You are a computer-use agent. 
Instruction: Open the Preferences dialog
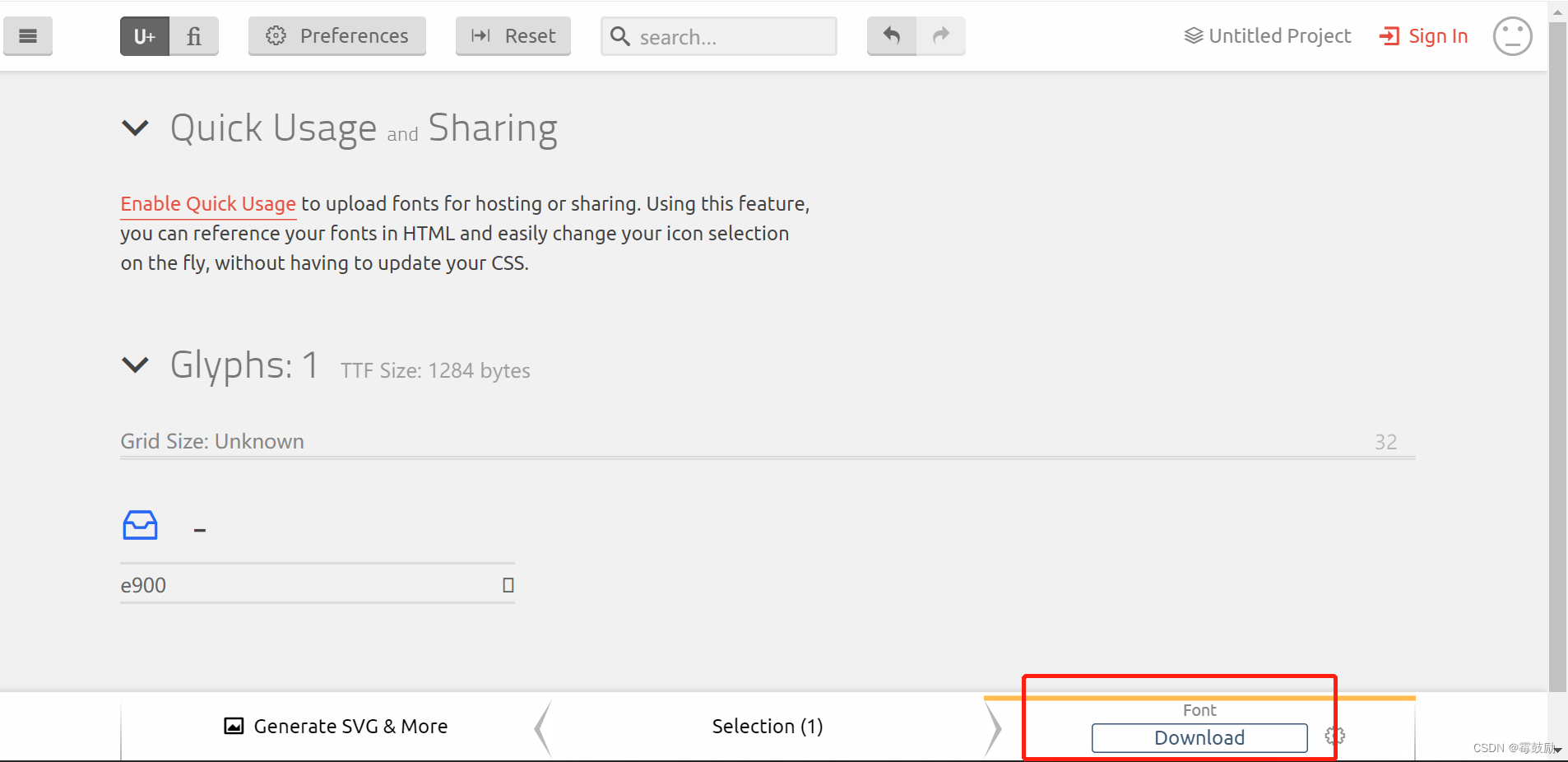[x=337, y=36]
